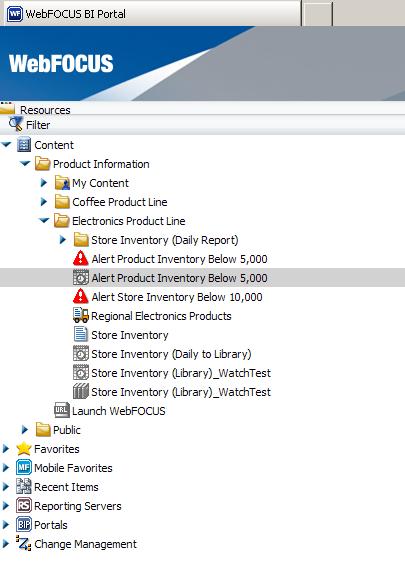Expand Store Inventory (Daily Report) arrow
The width and height of the screenshot is (405, 563).
tap(63, 239)
